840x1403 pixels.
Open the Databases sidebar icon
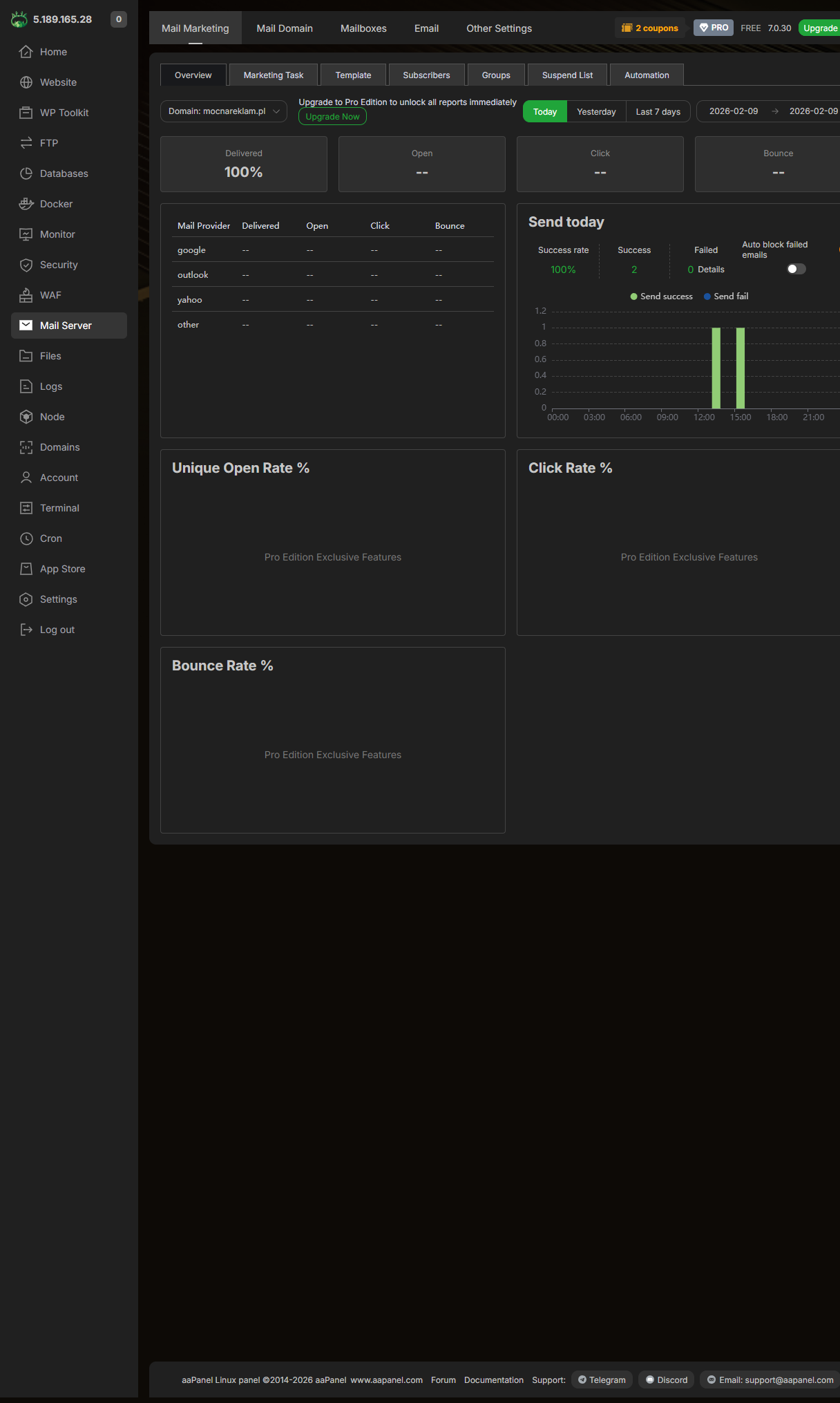coord(26,173)
